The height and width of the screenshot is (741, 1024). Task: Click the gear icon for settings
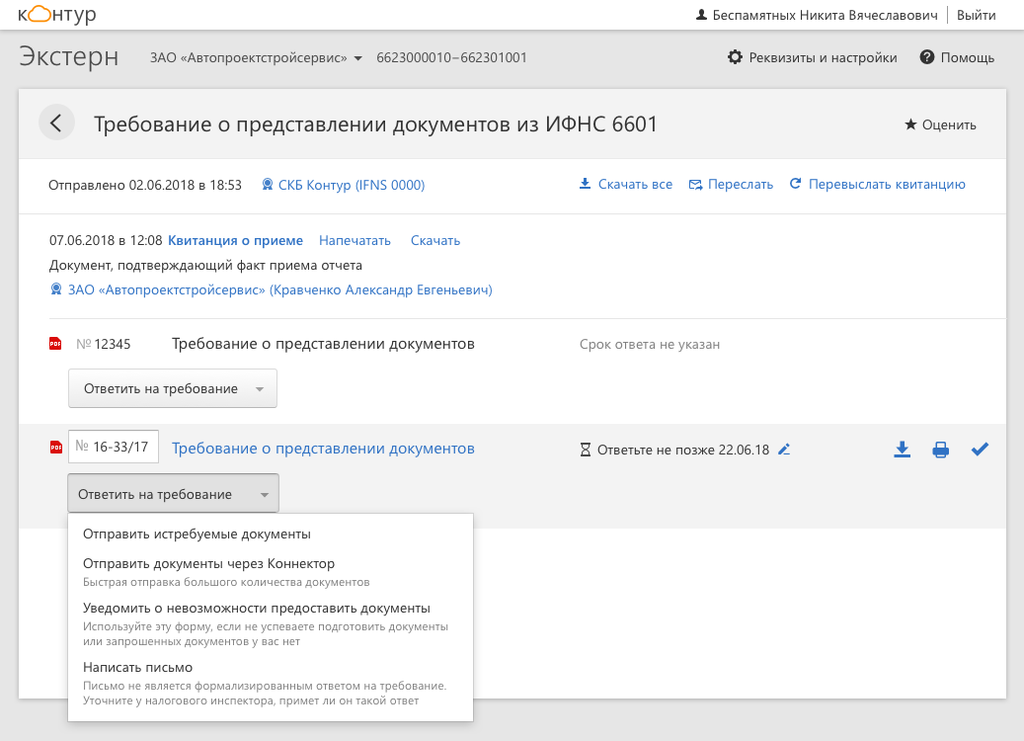click(x=735, y=57)
